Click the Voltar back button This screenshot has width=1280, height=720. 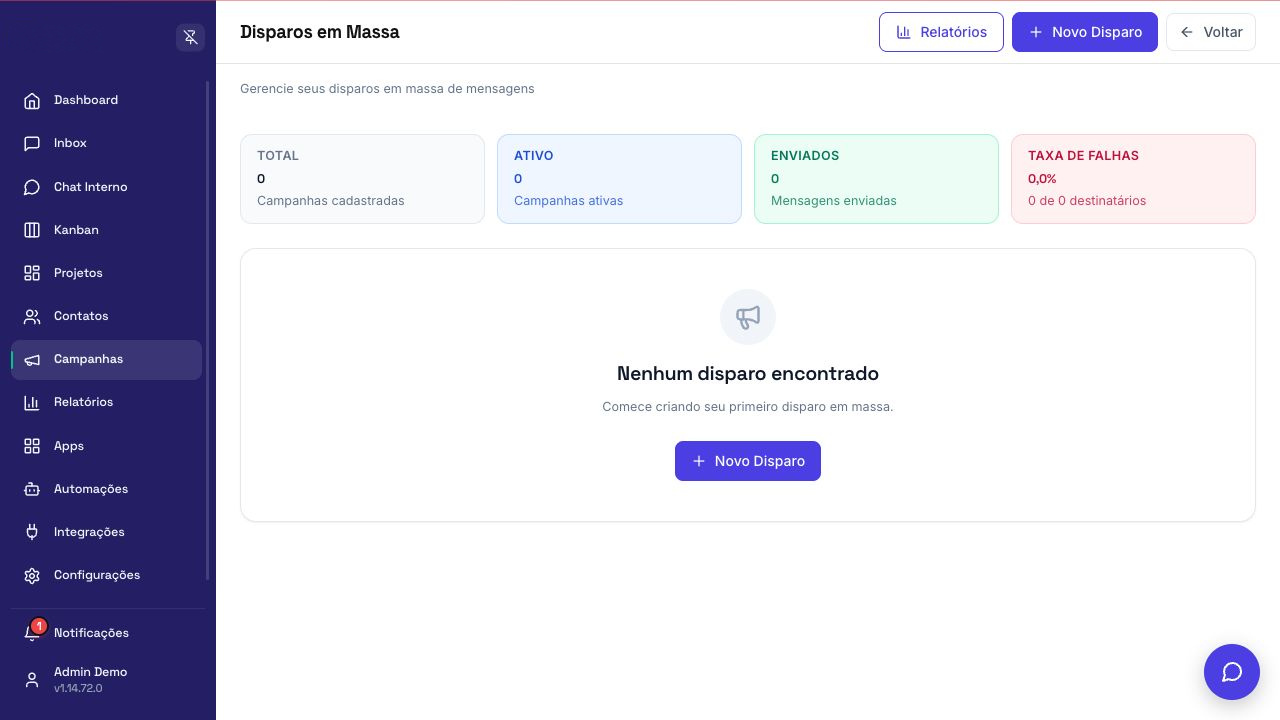1211,32
